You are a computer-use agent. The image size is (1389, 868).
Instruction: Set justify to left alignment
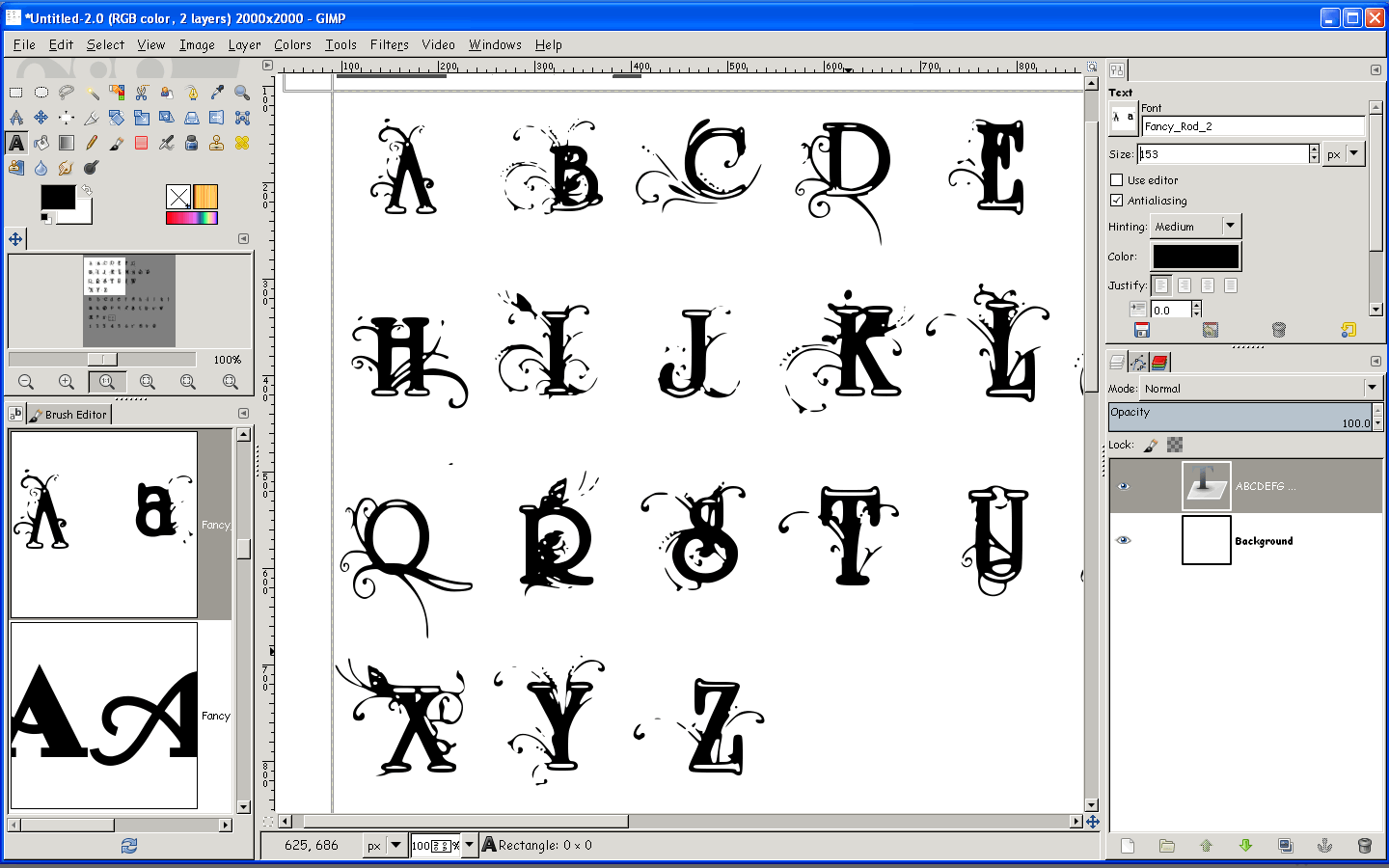(1161, 285)
